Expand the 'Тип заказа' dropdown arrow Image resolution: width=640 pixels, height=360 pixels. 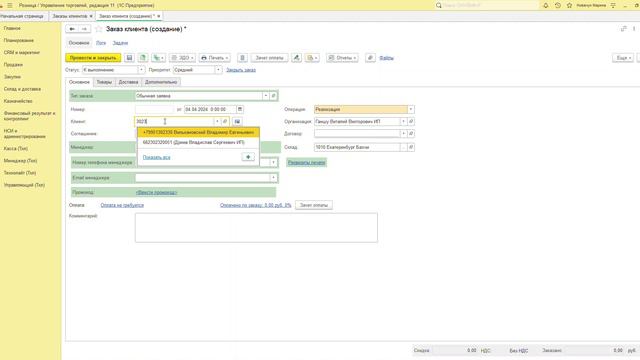point(265,96)
